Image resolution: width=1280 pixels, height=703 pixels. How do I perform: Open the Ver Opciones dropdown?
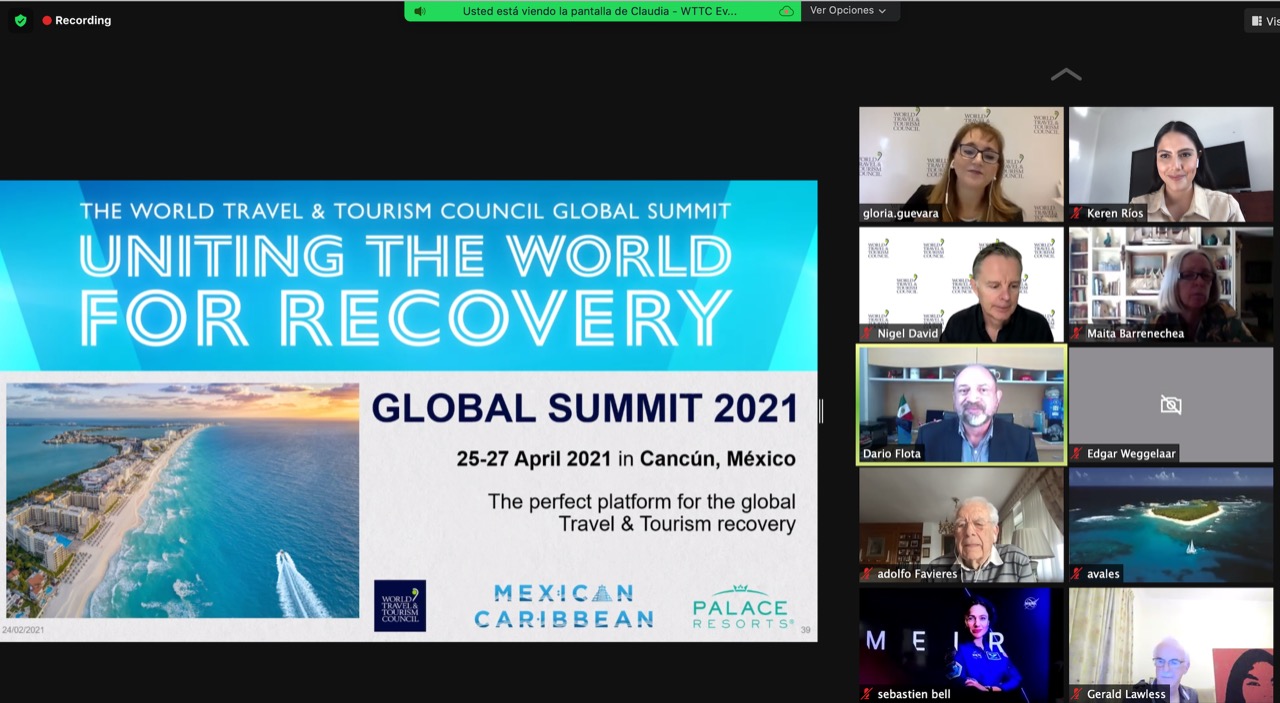pyautogui.click(x=848, y=11)
